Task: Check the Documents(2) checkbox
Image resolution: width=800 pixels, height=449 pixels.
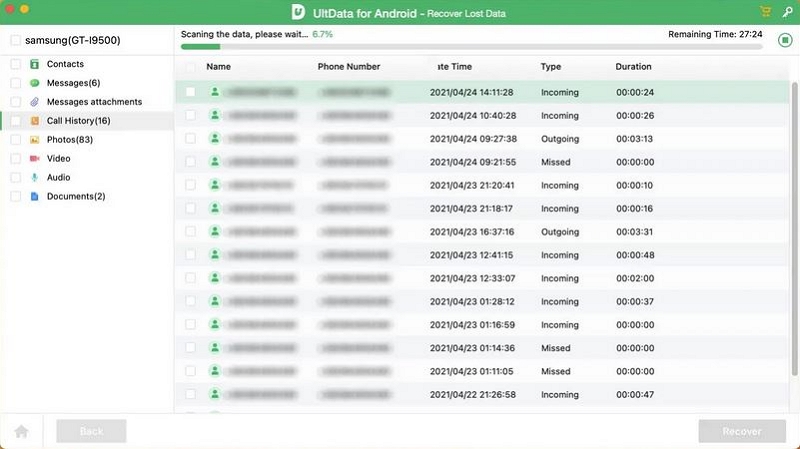Action: (x=15, y=196)
